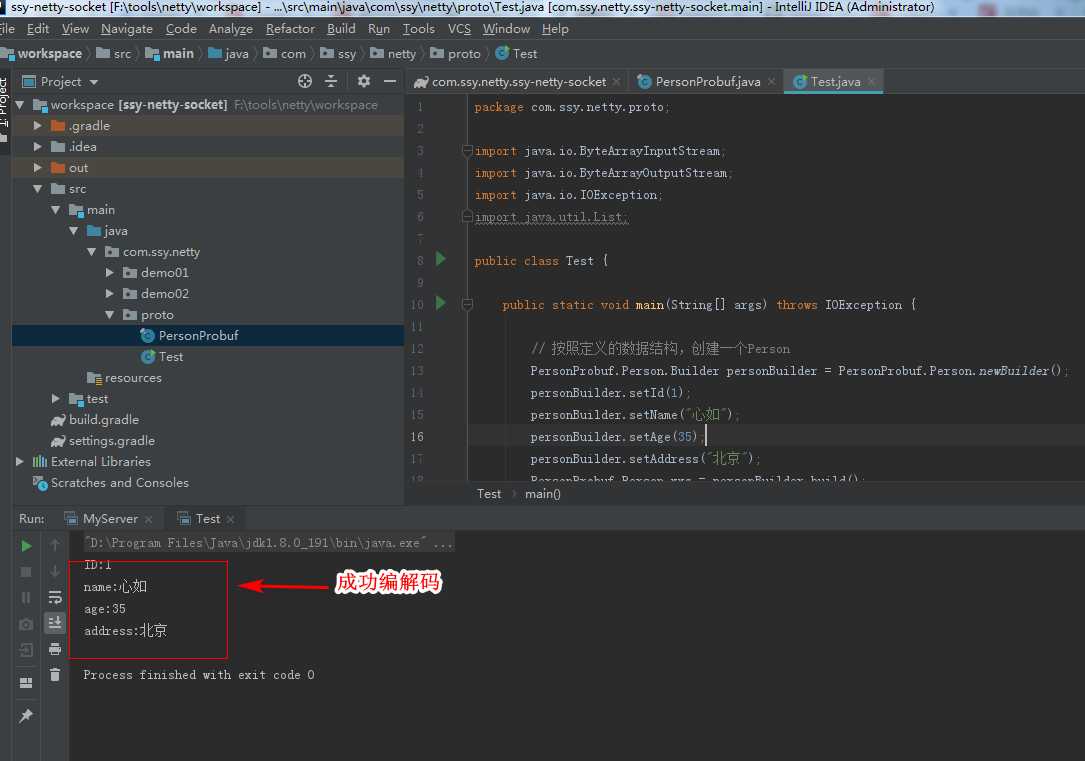Click the Down stack trace arrow
The width and height of the screenshot is (1085, 761).
coord(55,571)
